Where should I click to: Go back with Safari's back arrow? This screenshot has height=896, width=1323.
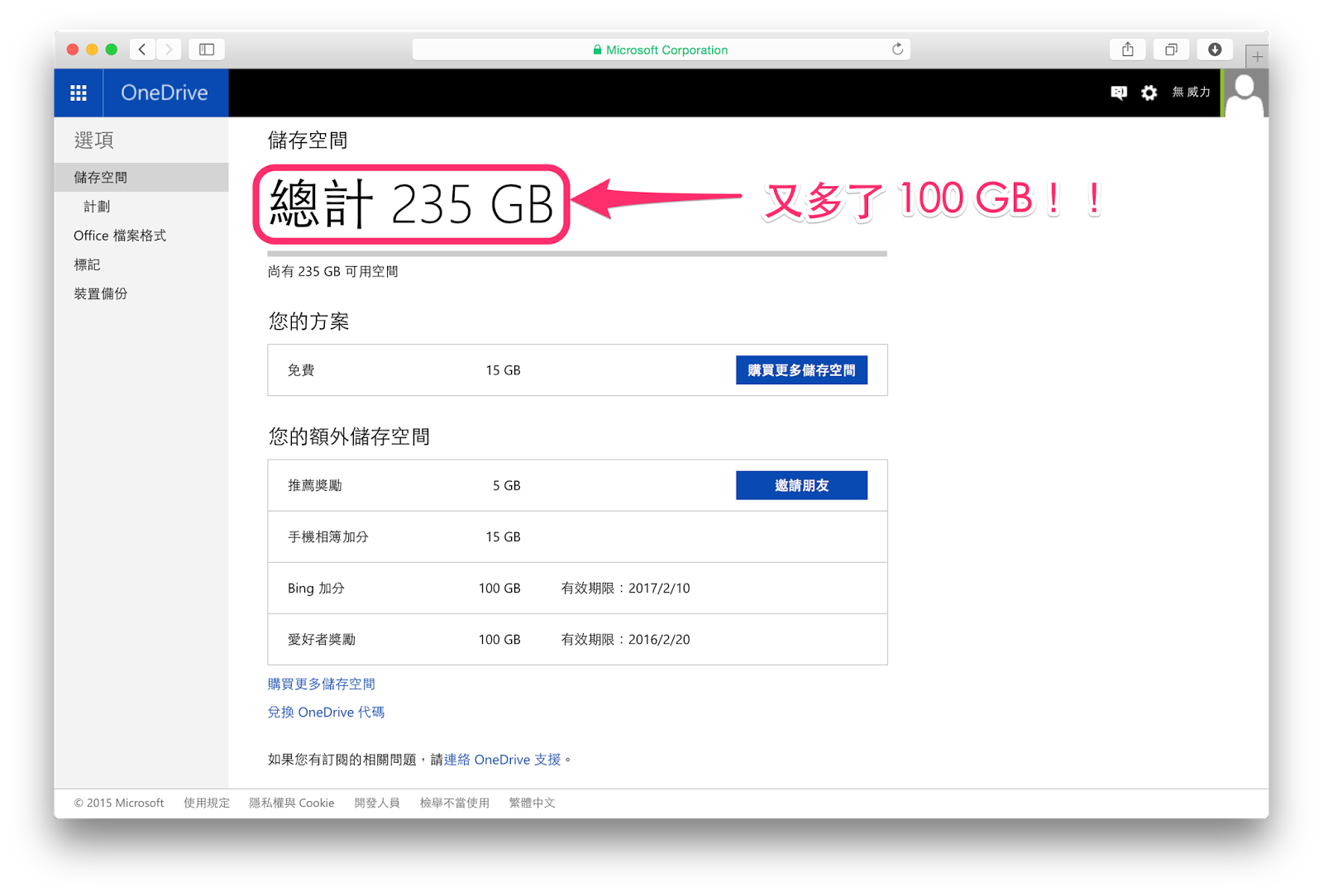142,50
